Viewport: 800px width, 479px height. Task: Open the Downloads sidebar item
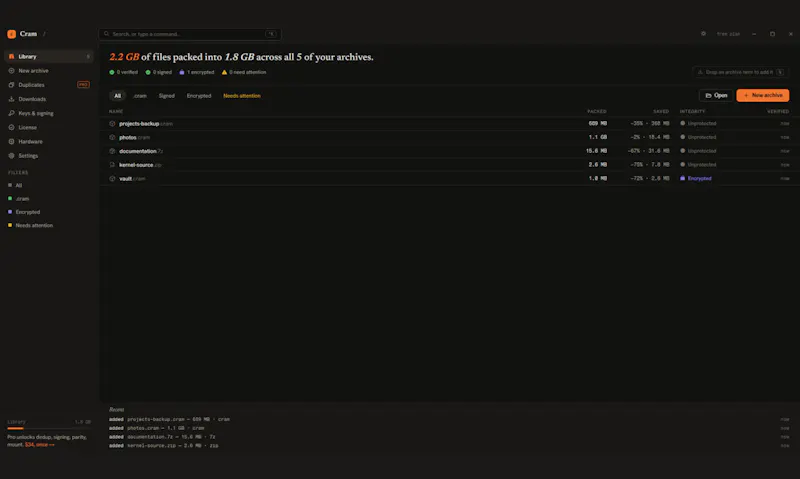tap(48, 99)
